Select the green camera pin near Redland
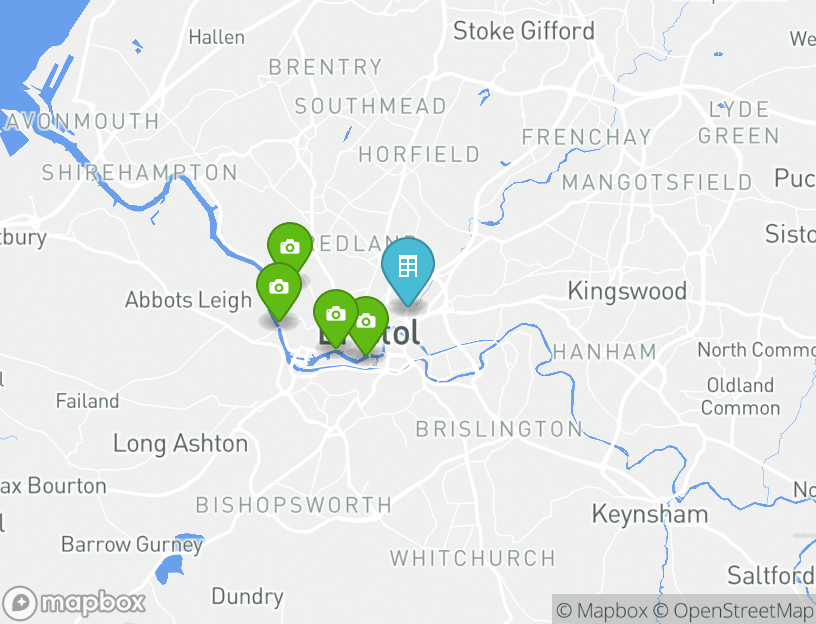The width and height of the screenshot is (816, 624). [x=290, y=248]
